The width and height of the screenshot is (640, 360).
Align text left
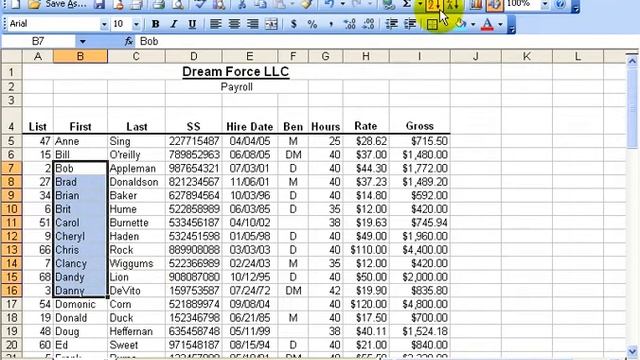pyautogui.click(x=216, y=24)
